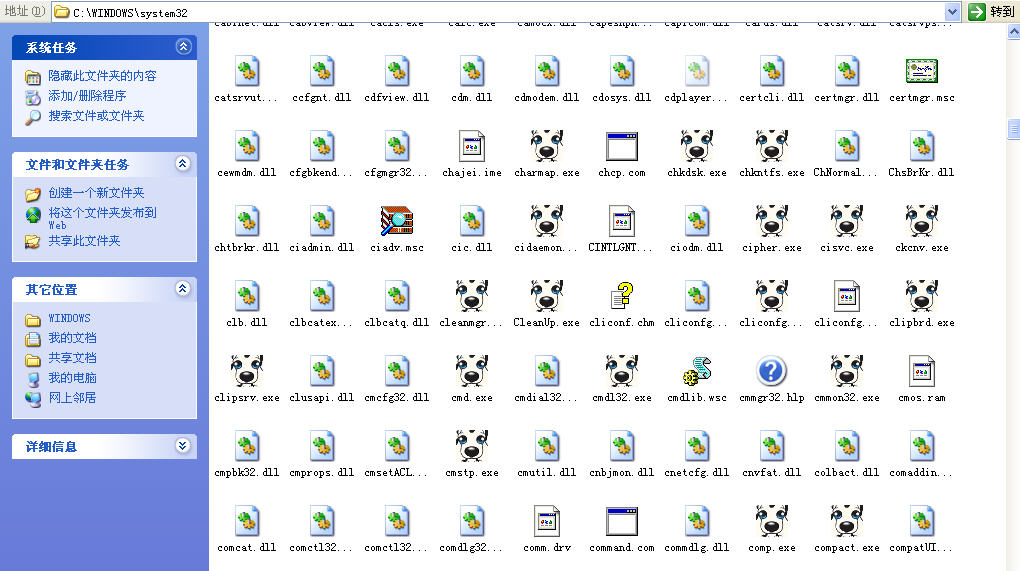Select the clipbrd.exe icon
The height and width of the screenshot is (571, 1020).
tap(922, 296)
